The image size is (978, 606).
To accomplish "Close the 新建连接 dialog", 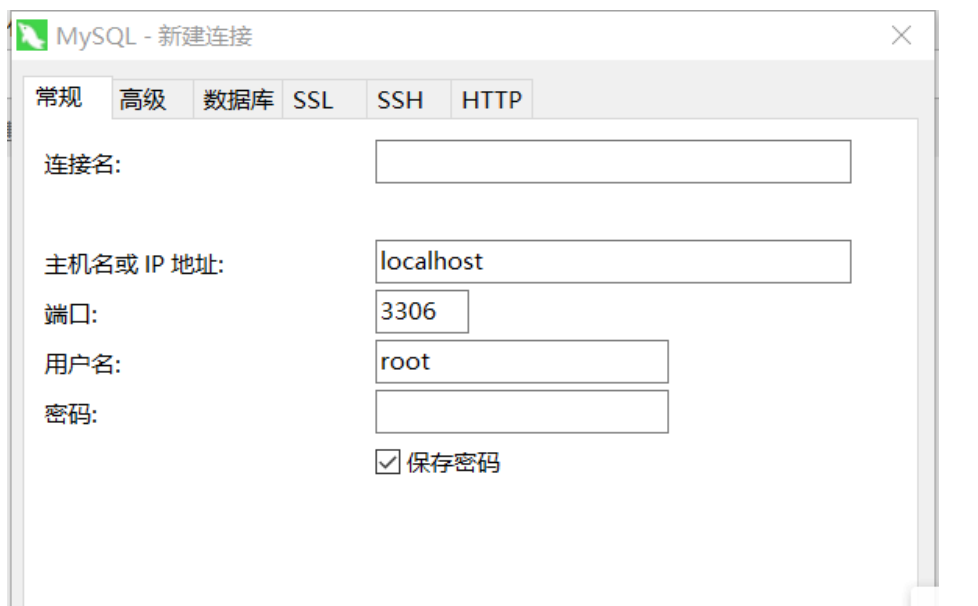I will (x=901, y=34).
